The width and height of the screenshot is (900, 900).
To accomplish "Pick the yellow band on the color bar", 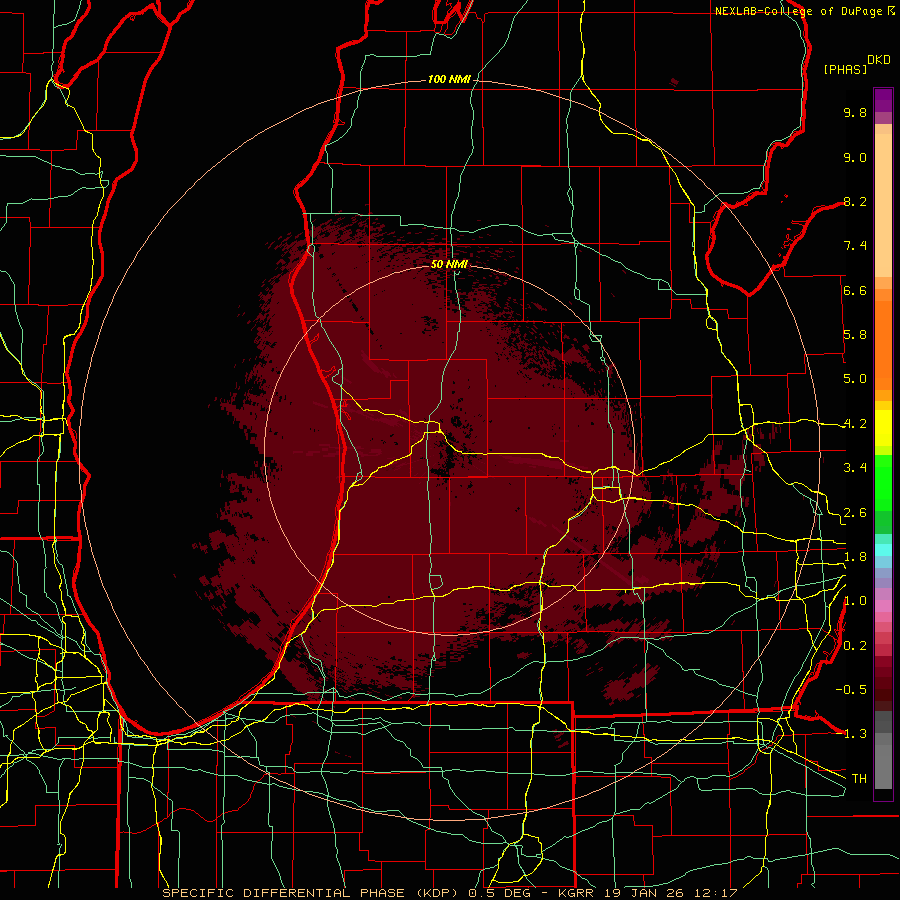I will (x=883, y=428).
